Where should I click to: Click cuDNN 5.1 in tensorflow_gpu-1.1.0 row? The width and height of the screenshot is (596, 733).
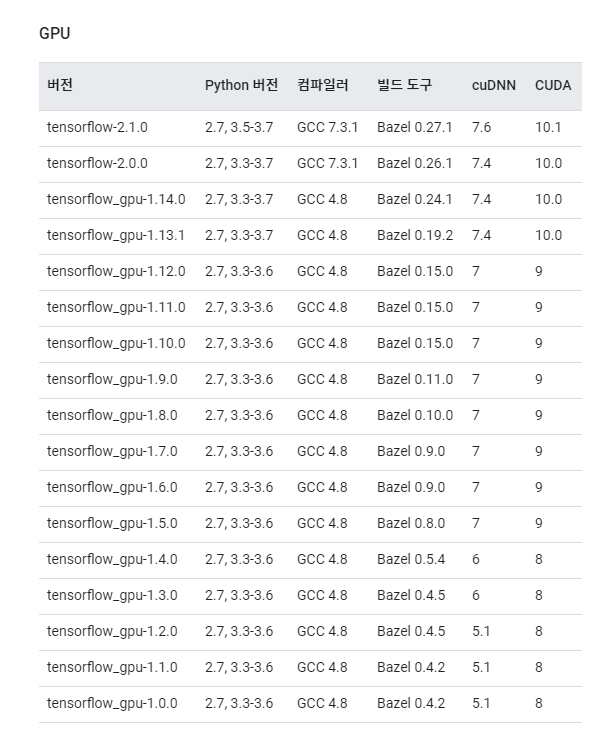pos(481,667)
